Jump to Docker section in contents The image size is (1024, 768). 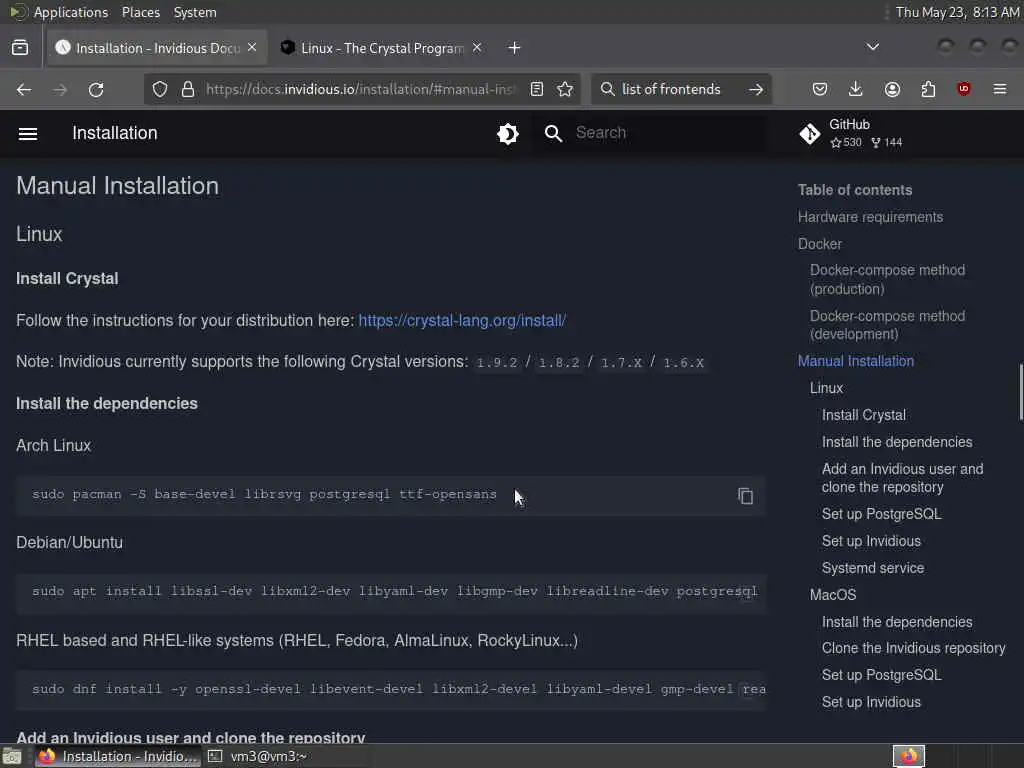[x=820, y=244]
